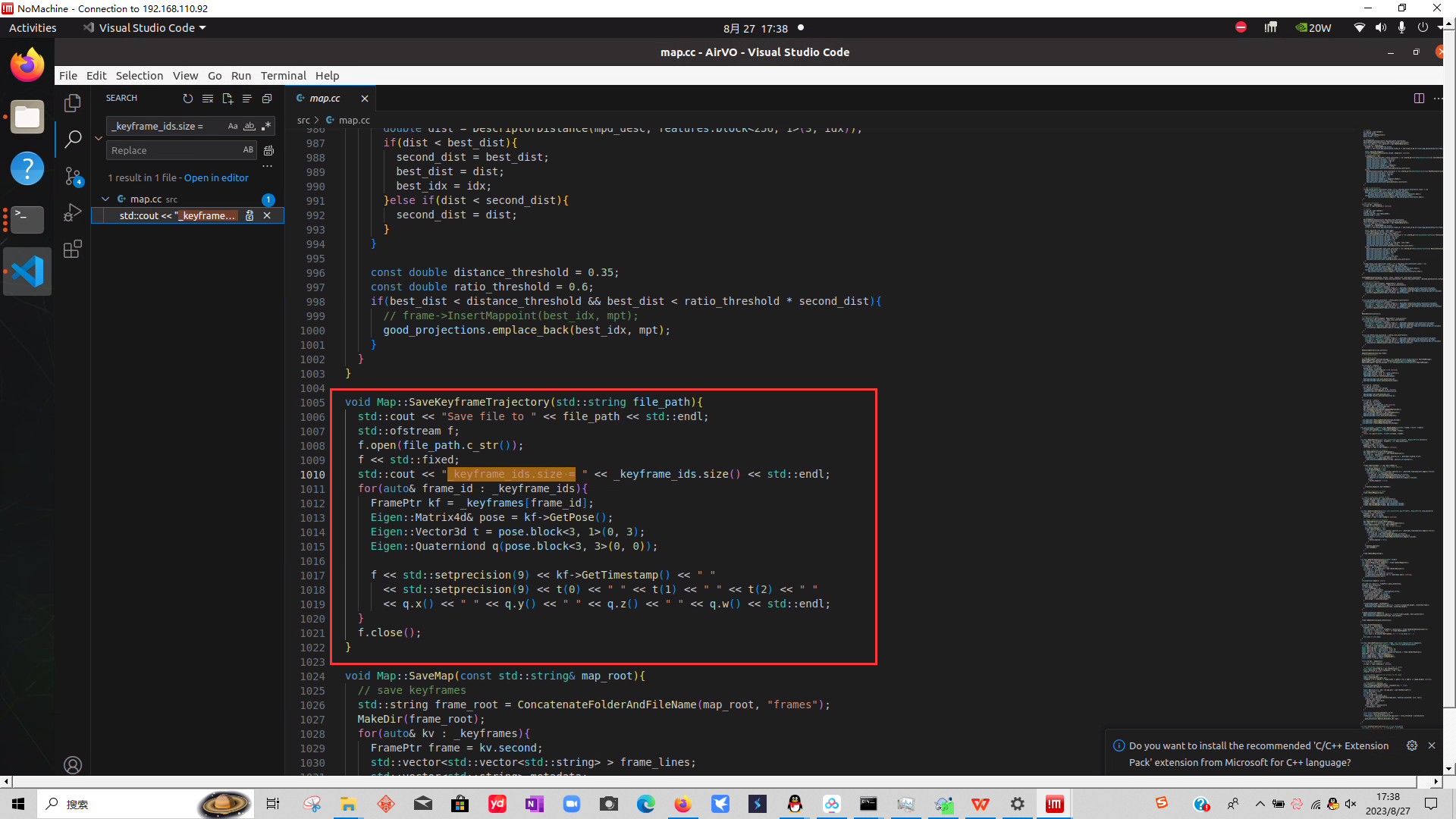Refresh the search results

pyautogui.click(x=188, y=99)
